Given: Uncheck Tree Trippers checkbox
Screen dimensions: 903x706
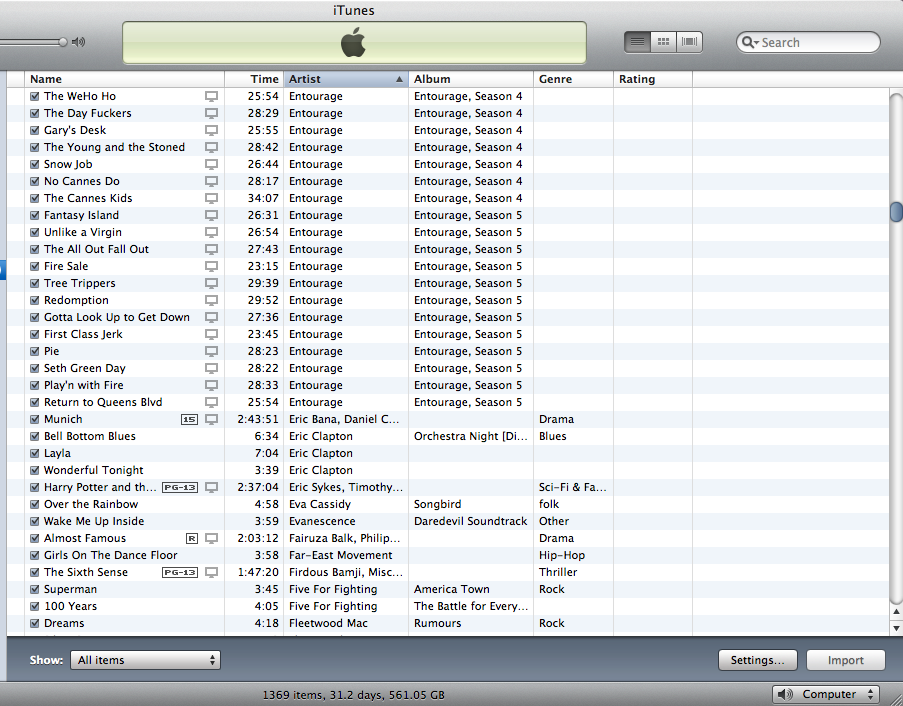Looking at the screenshot, I should point(35,283).
